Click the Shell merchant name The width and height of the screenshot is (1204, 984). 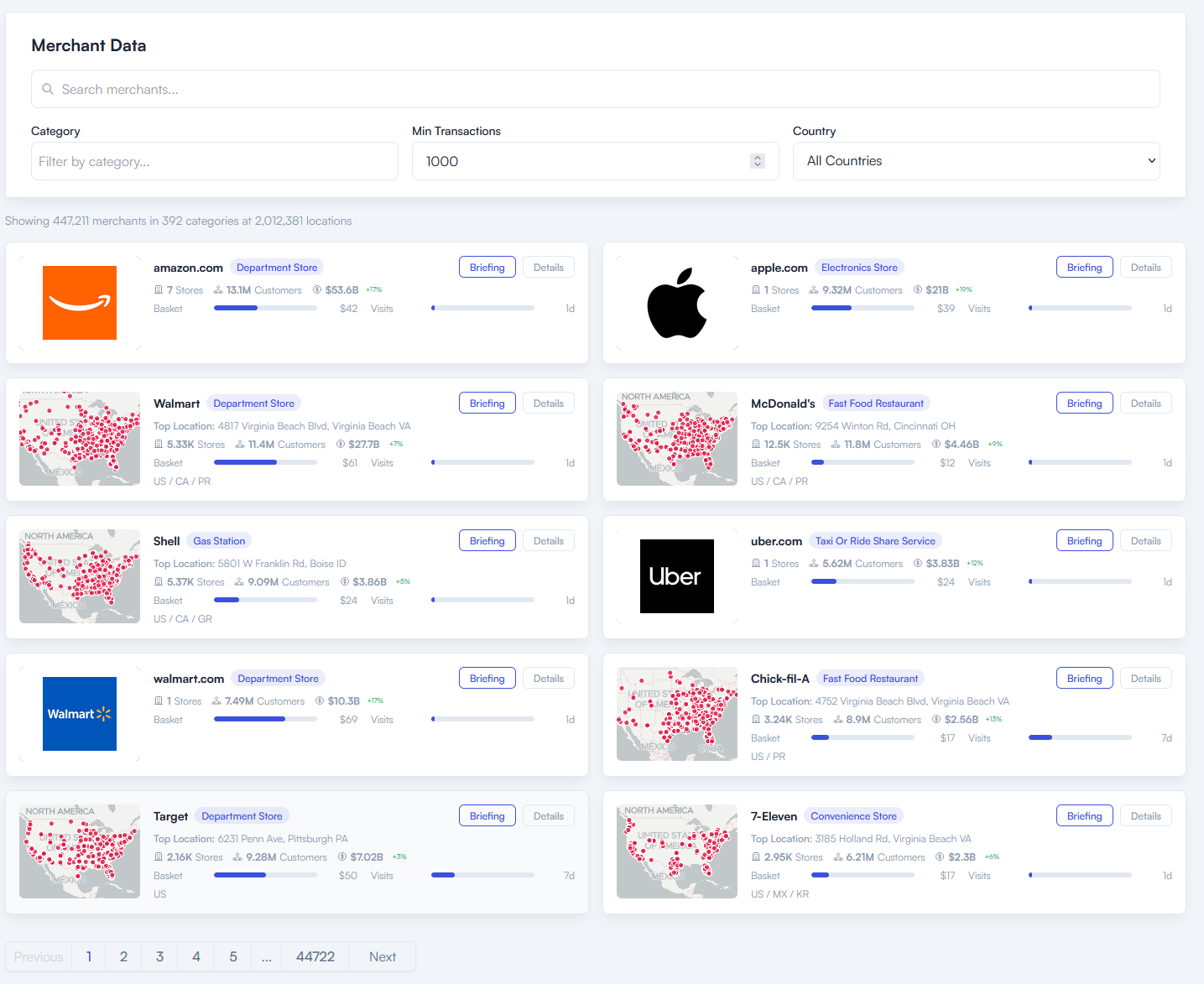tap(167, 541)
